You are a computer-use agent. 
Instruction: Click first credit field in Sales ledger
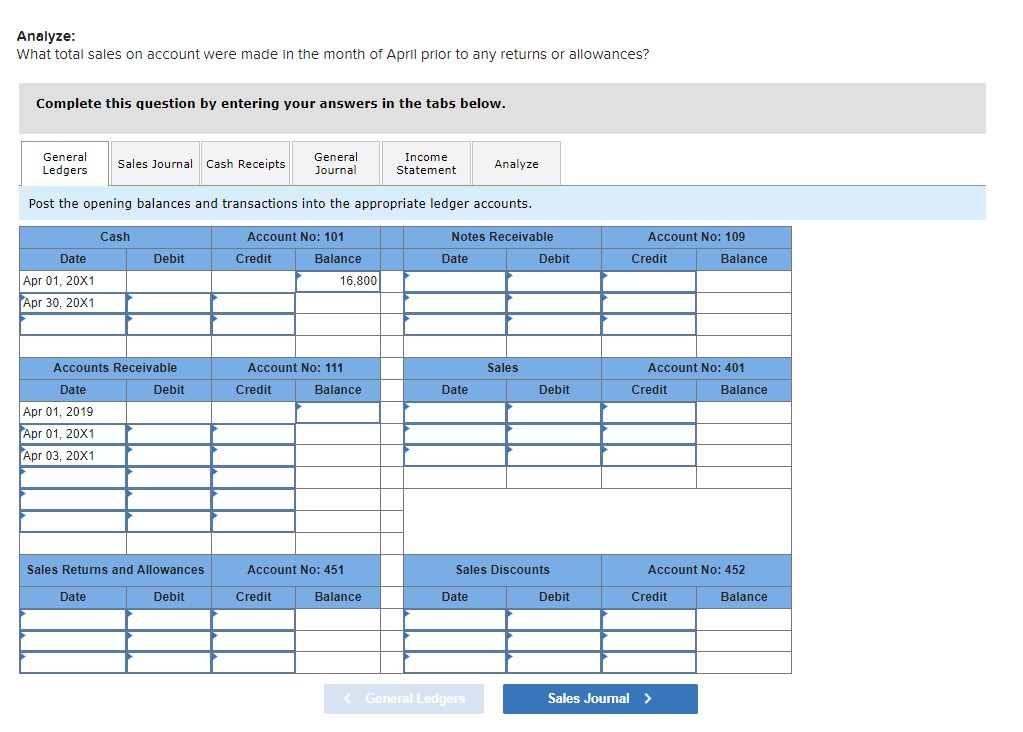point(649,412)
